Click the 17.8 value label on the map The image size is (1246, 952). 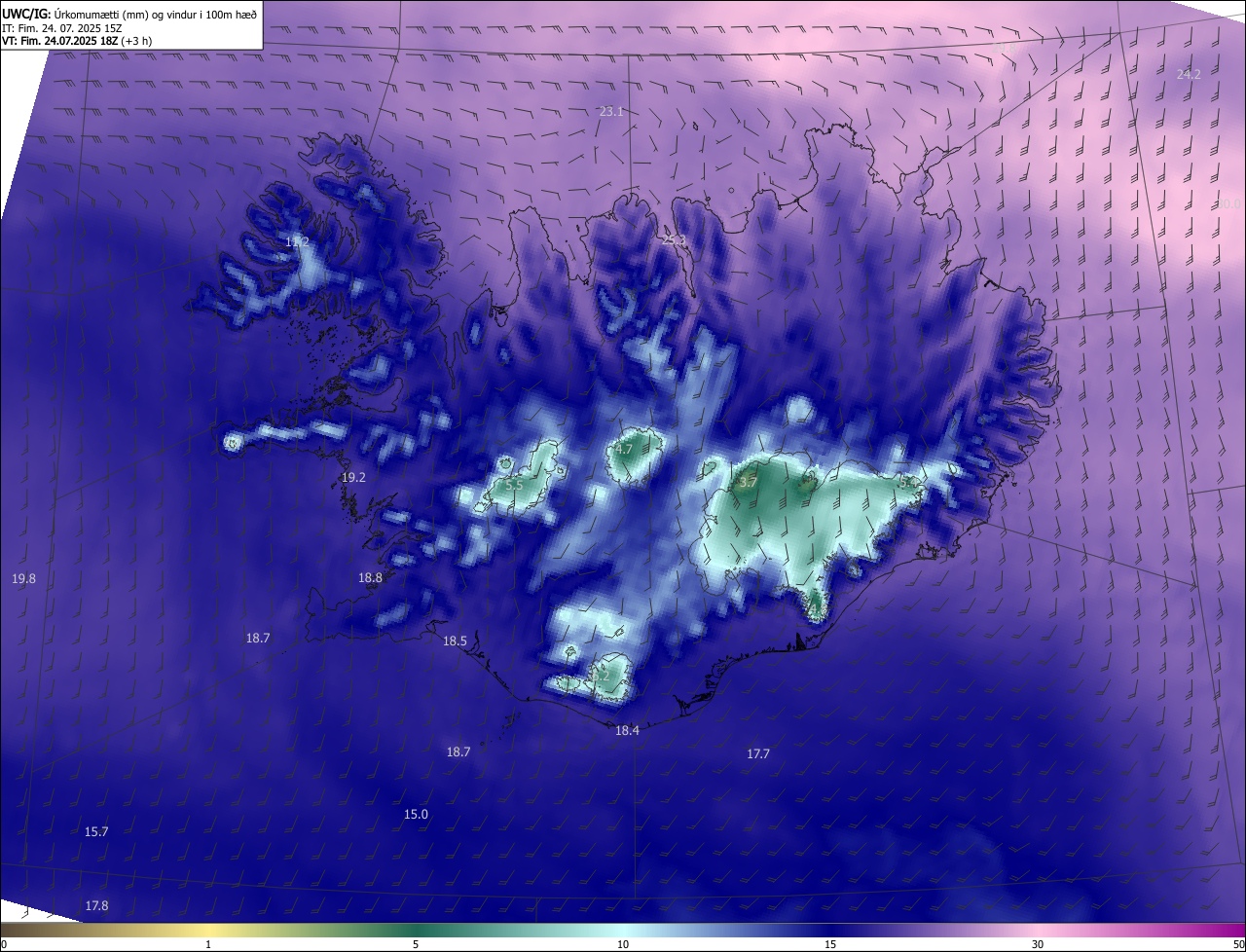pos(96,905)
